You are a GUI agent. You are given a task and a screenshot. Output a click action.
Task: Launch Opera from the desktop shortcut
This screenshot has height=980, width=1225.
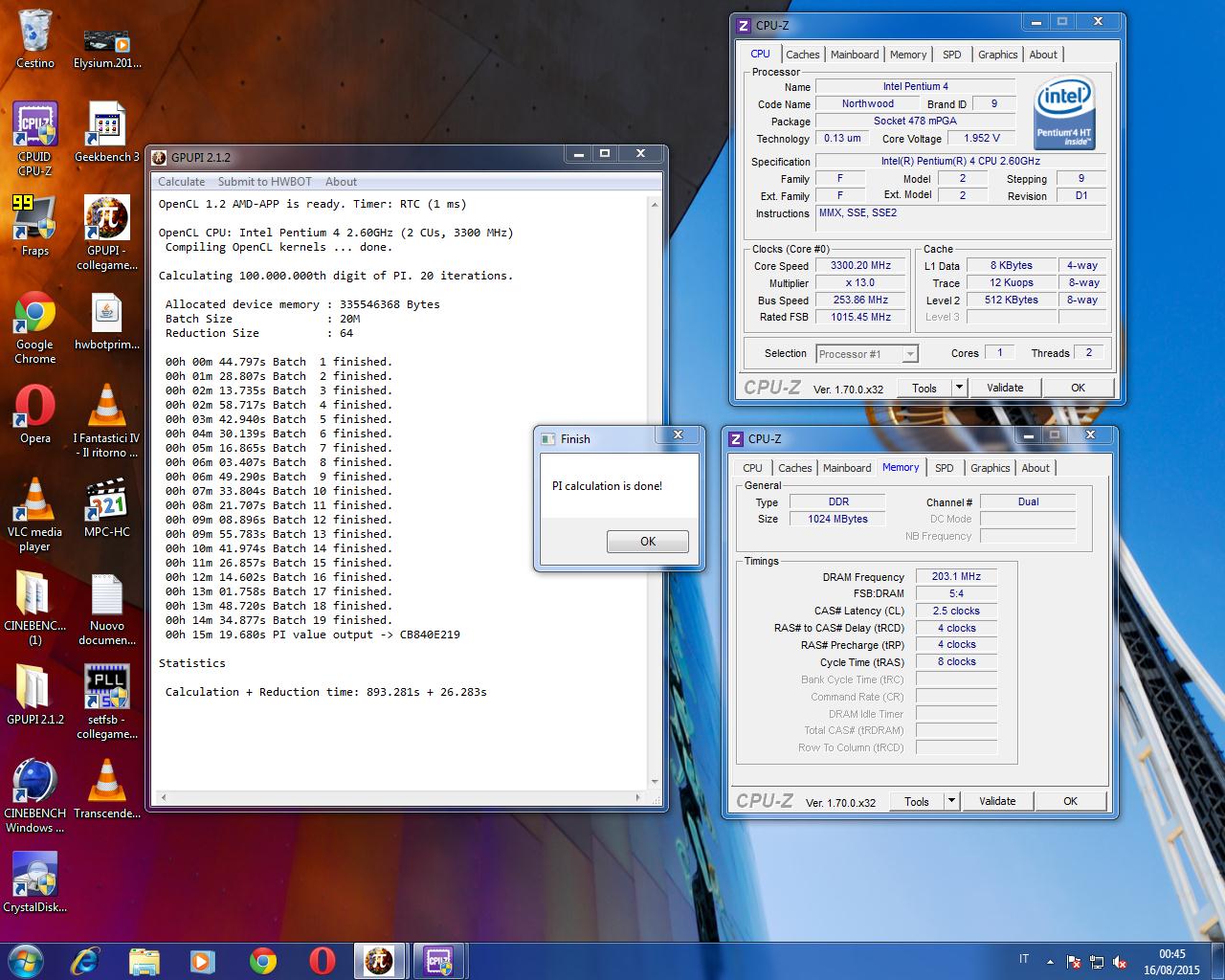tap(35, 413)
